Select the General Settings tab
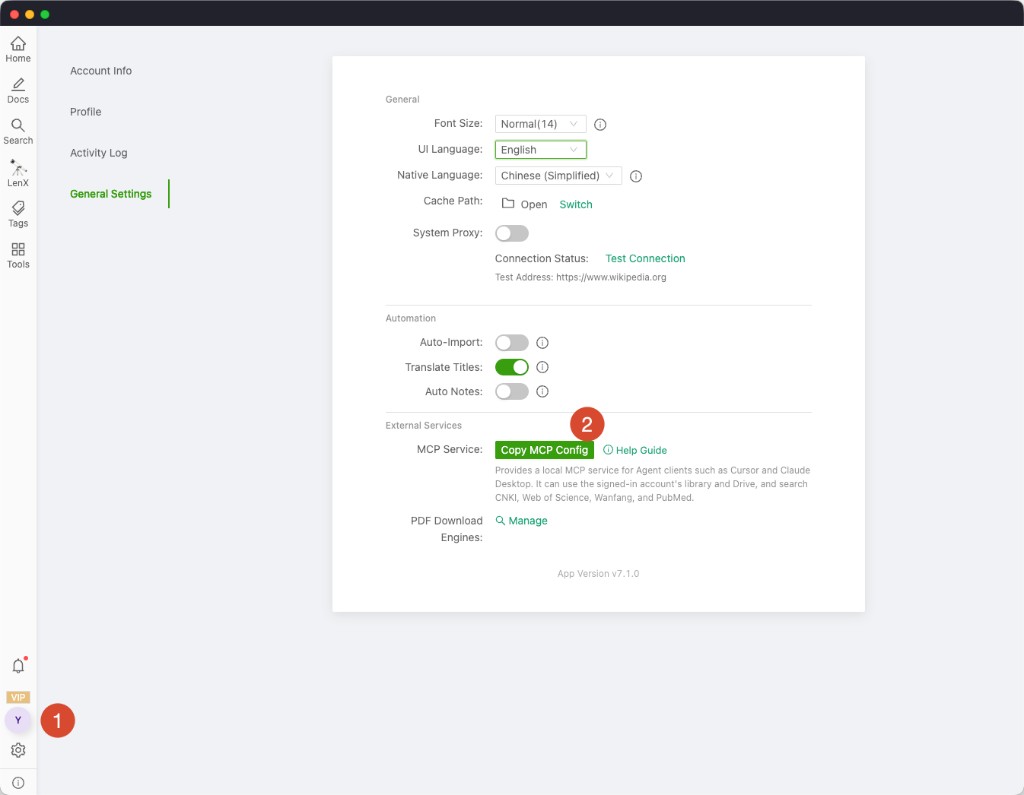The image size is (1024, 795). (111, 194)
